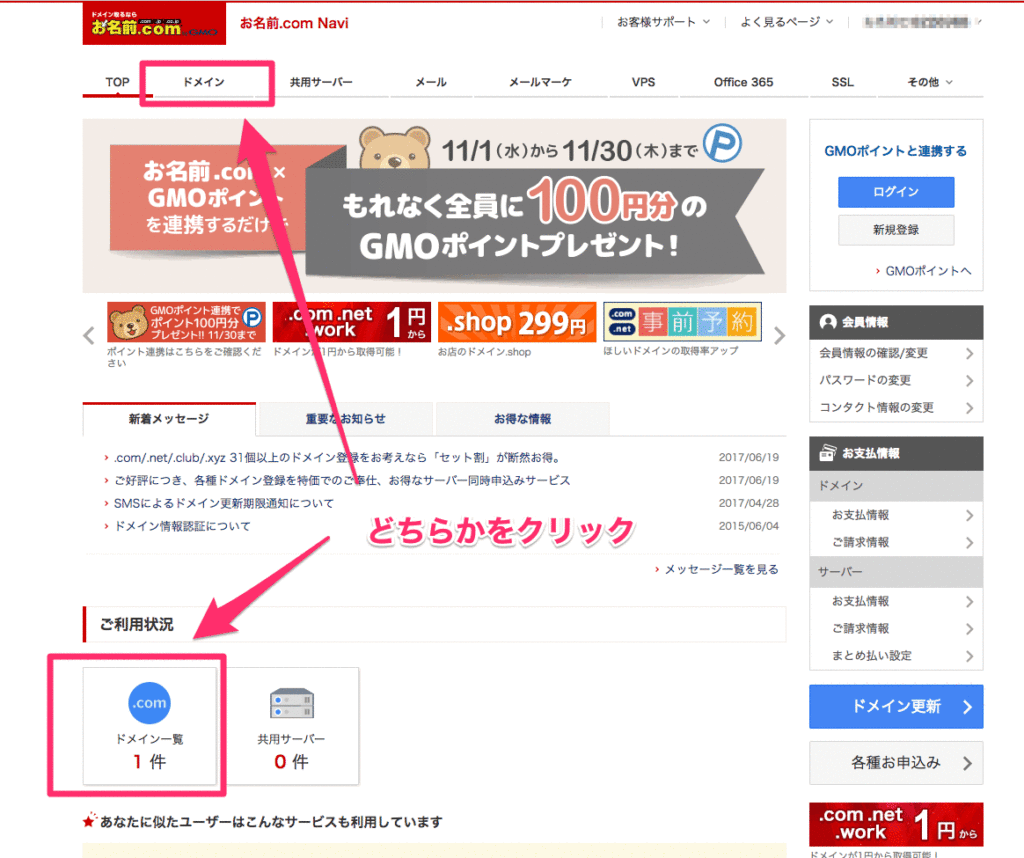Open the shared server rack icon
This screenshot has height=858, width=1024.
[x=292, y=703]
